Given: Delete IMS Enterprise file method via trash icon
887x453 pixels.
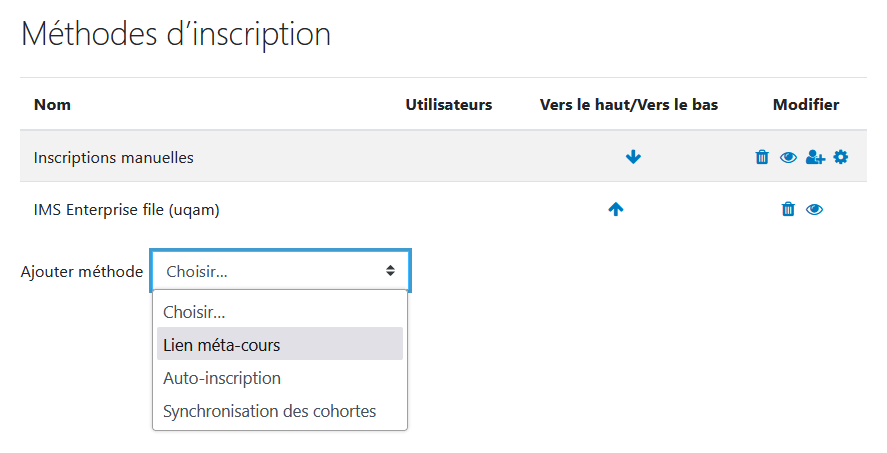Looking at the screenshot, I should (788, 209).
